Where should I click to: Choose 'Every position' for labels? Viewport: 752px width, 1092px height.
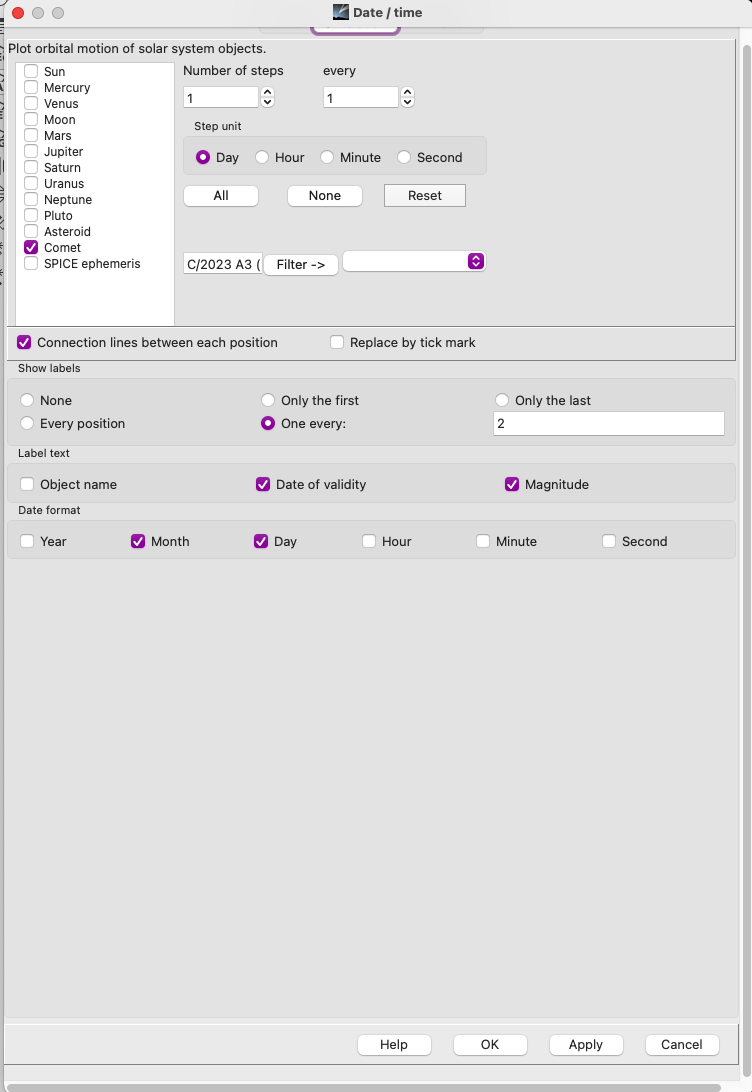[x=28, y=424]
